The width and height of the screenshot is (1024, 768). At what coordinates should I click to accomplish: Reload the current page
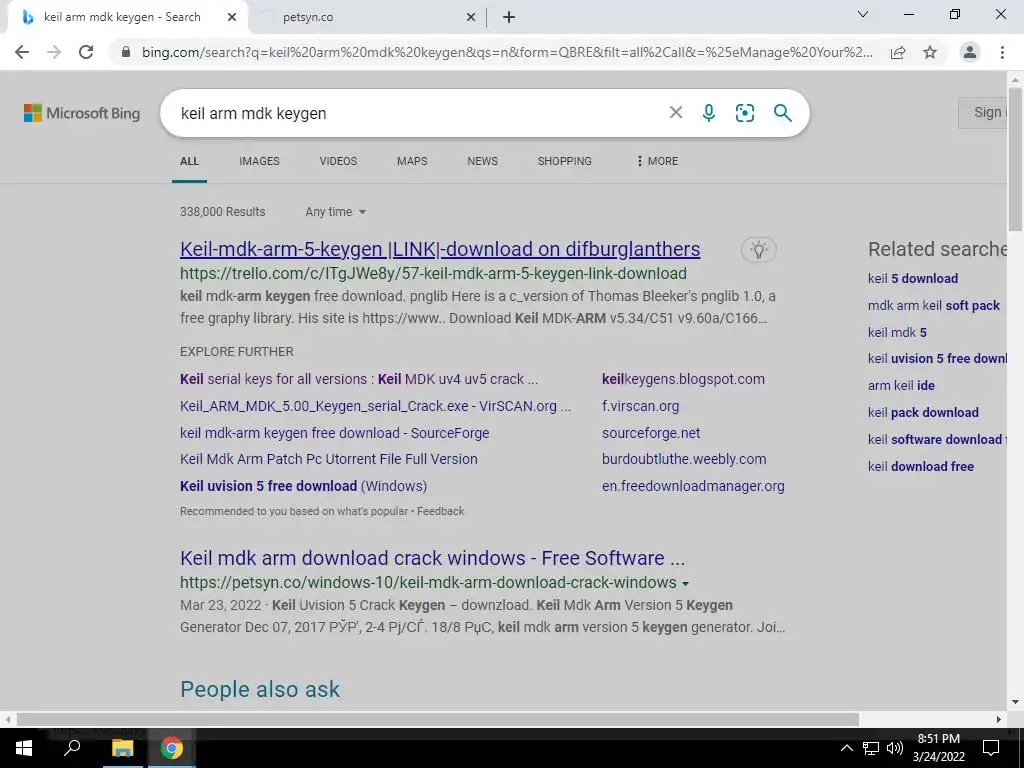[86, 52]
